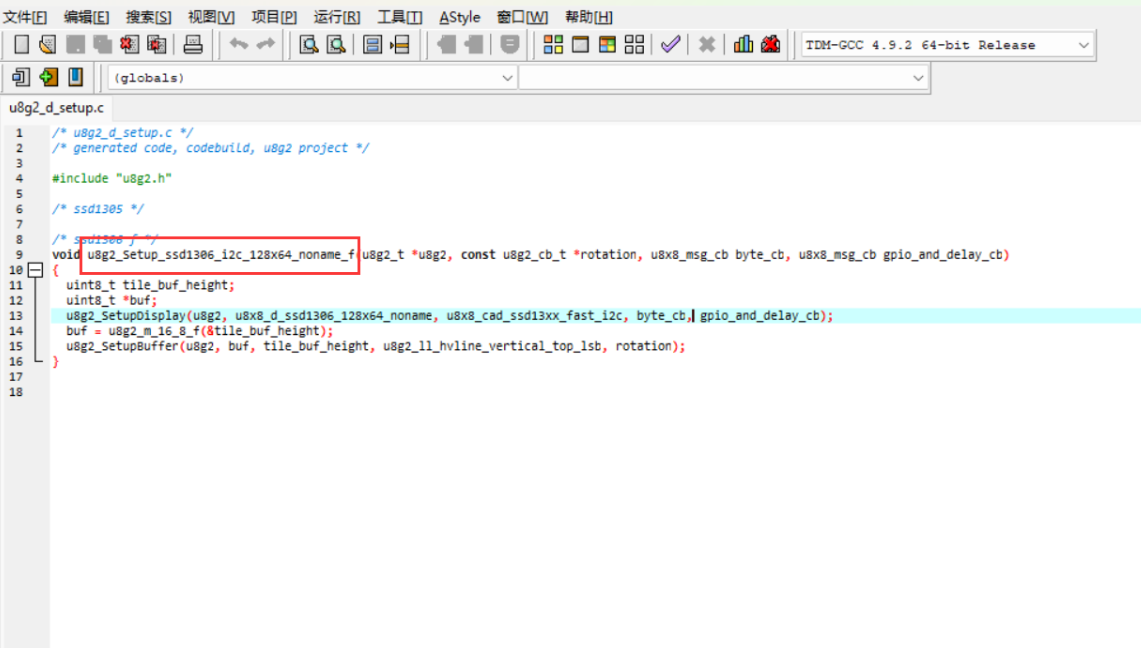Compile with the four colored squares icon
Image resolution: width=1141 pixels, height=648 pixels.
(553, 44)
